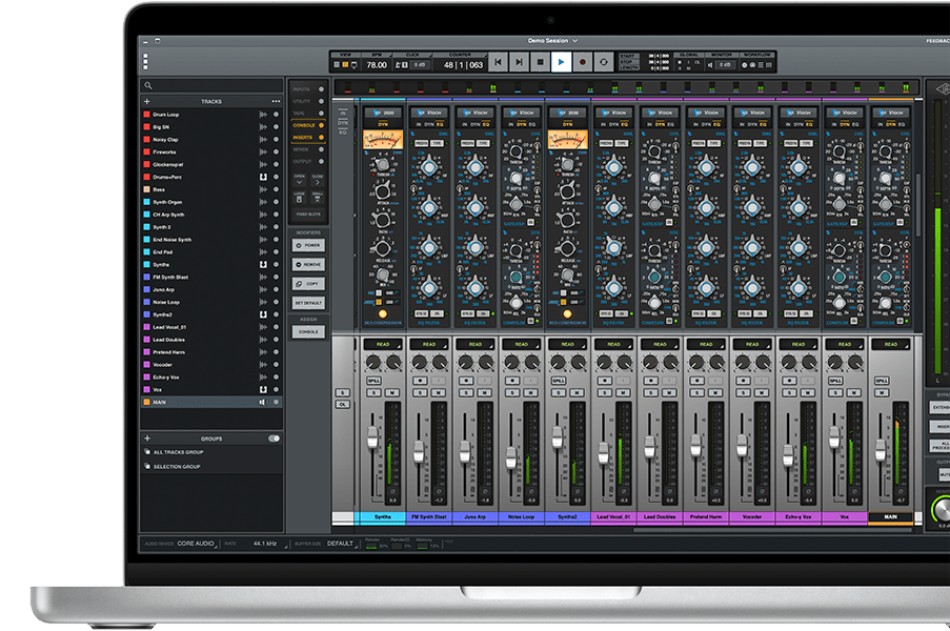Toggle the SENDS section visibility
Image resolution: width=950 pixels, height=631 pixels.
321,149
